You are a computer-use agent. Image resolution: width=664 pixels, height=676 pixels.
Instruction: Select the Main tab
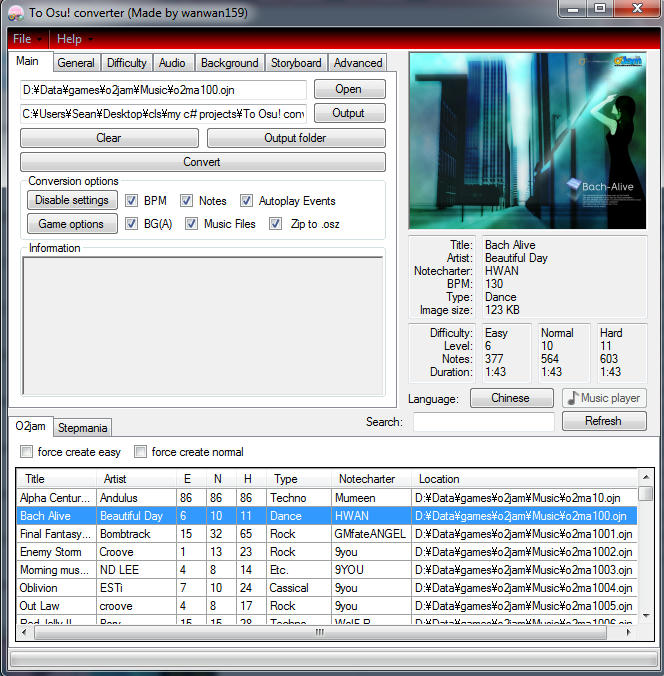(28, 61)
